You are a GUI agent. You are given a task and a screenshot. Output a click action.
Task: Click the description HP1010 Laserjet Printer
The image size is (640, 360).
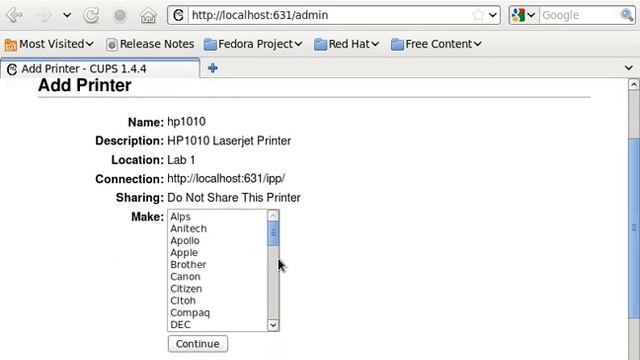(x=229, y=141)
